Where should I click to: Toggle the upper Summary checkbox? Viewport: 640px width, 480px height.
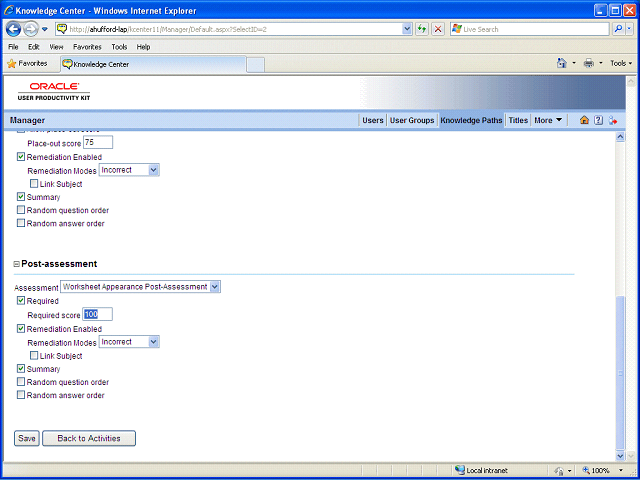[x=21, y=197]
